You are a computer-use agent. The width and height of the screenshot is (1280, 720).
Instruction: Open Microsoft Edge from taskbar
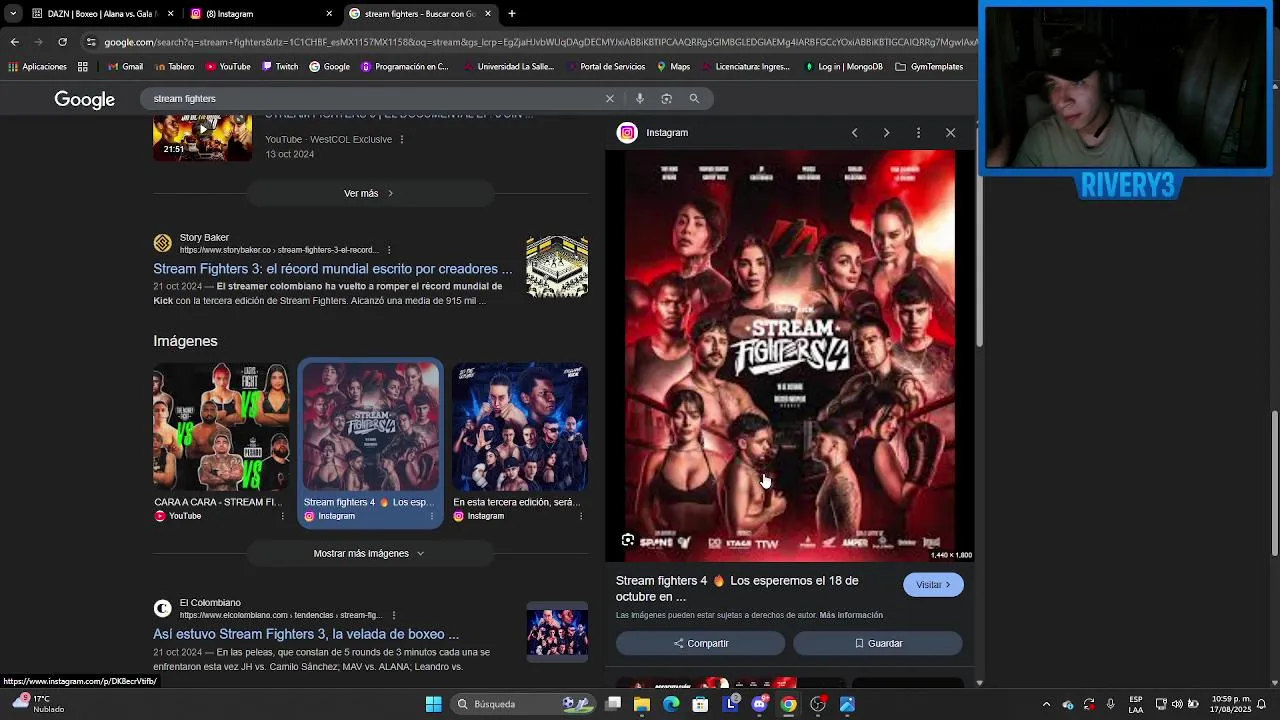tap(671, 704)
